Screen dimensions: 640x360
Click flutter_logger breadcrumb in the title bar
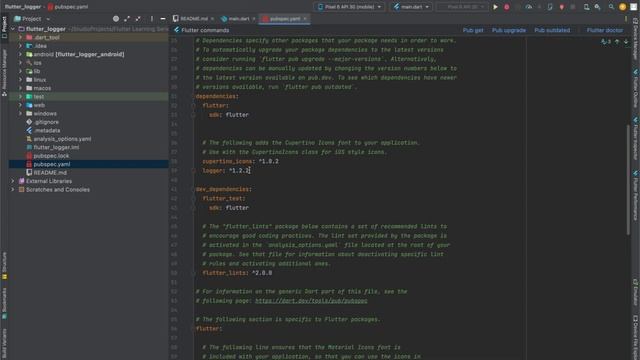click(x=23, y=7)
